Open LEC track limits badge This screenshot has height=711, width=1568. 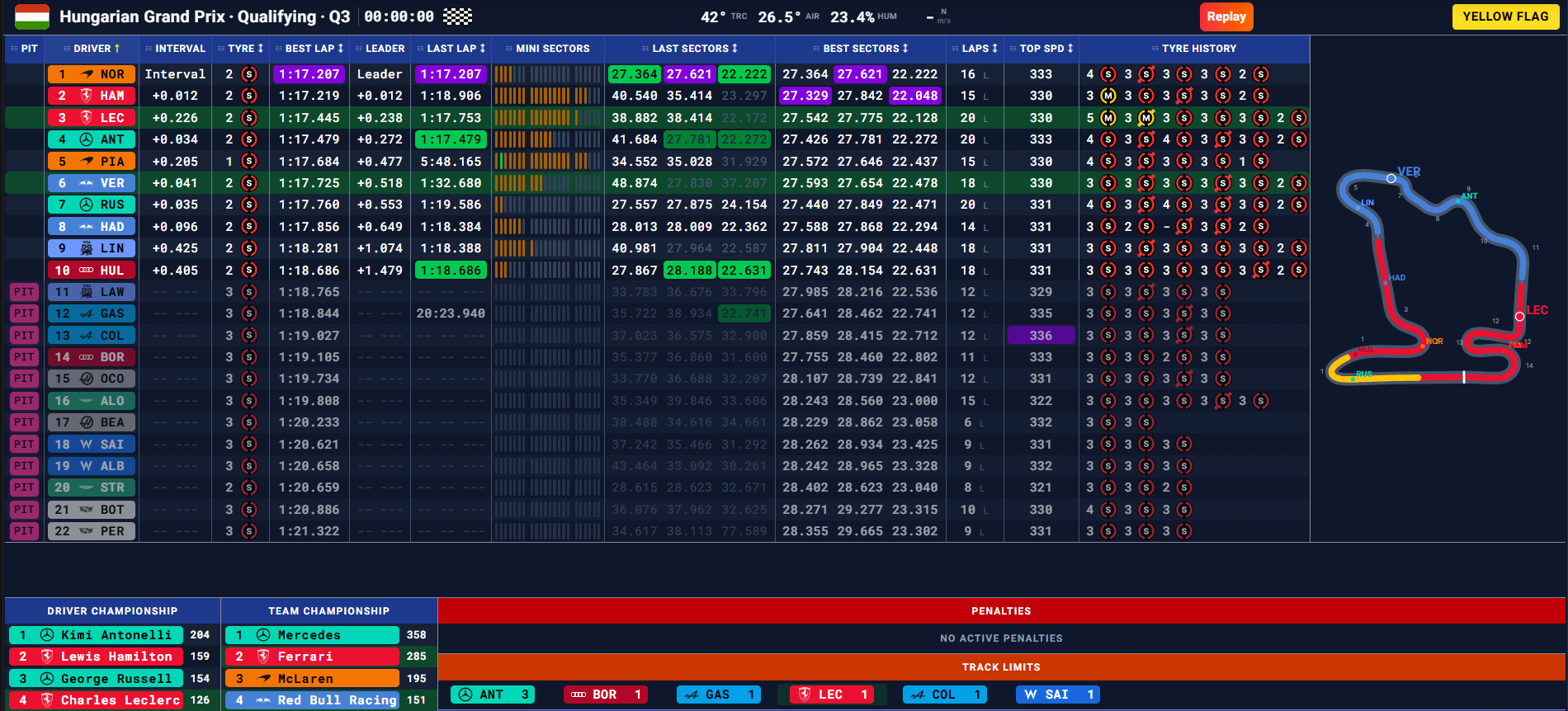tap(832, 695)
